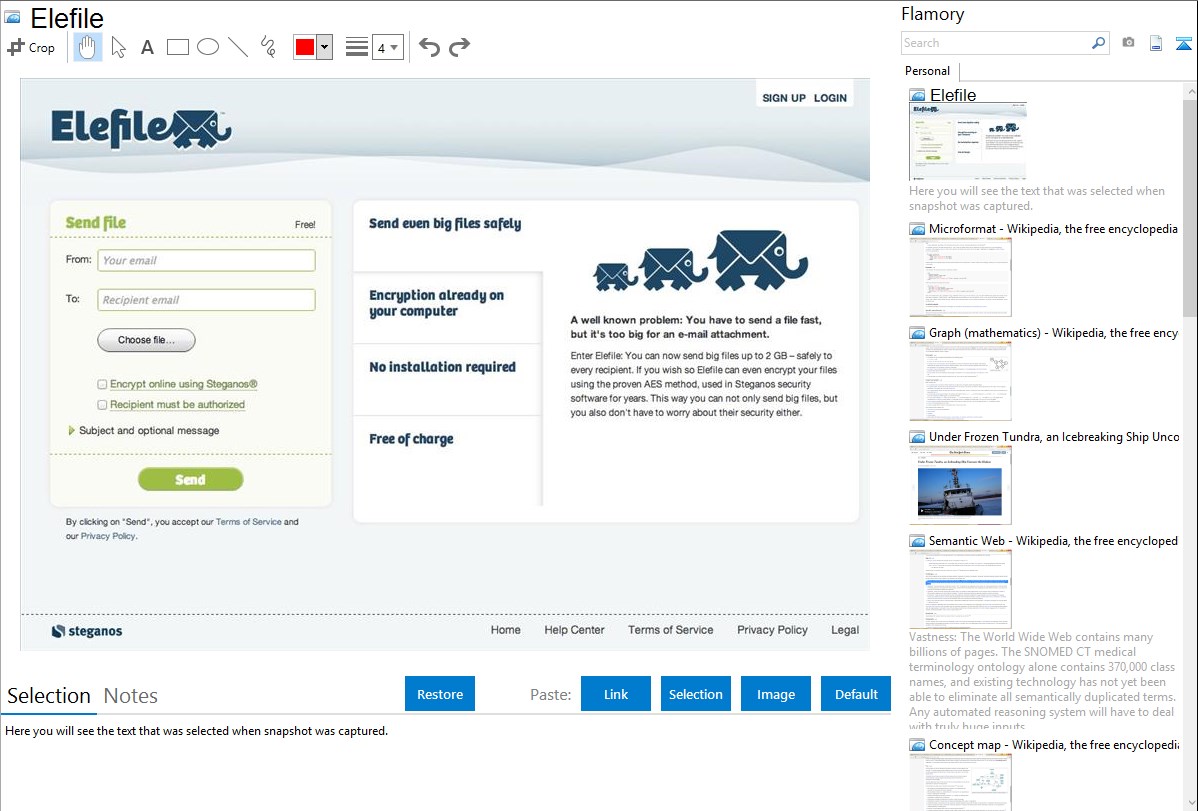Select the straight Line tool
This screenshot has height=811, width=1198.
[x=238, y=47]
